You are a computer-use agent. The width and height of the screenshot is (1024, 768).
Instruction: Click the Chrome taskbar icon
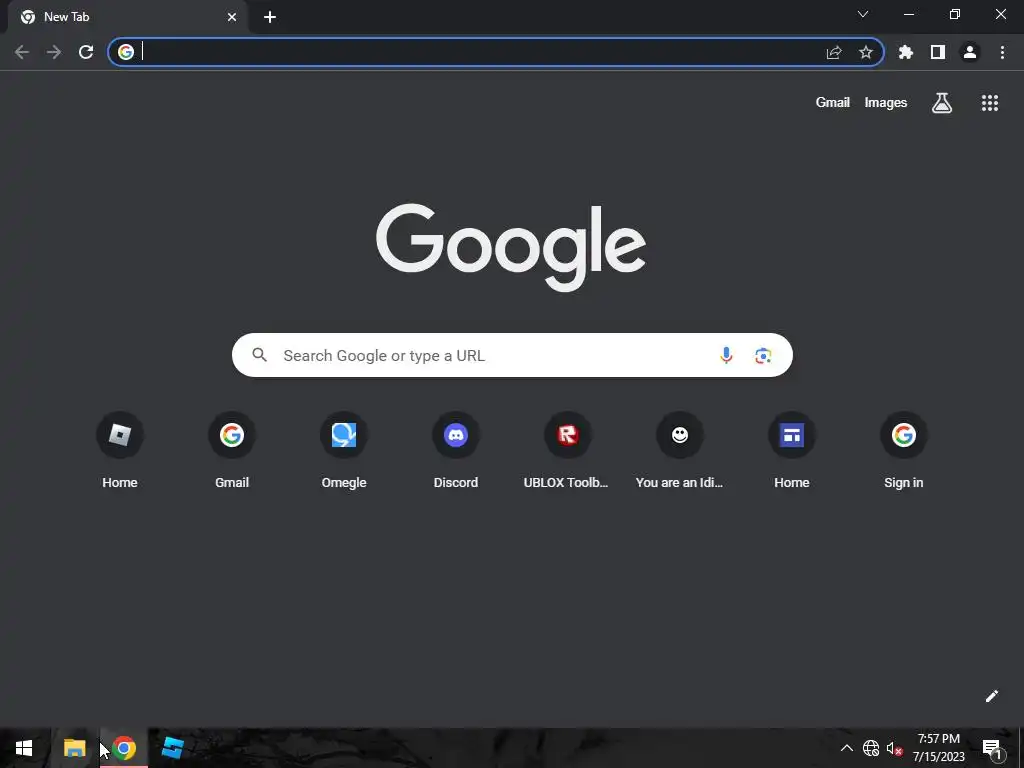click(123, 748)
